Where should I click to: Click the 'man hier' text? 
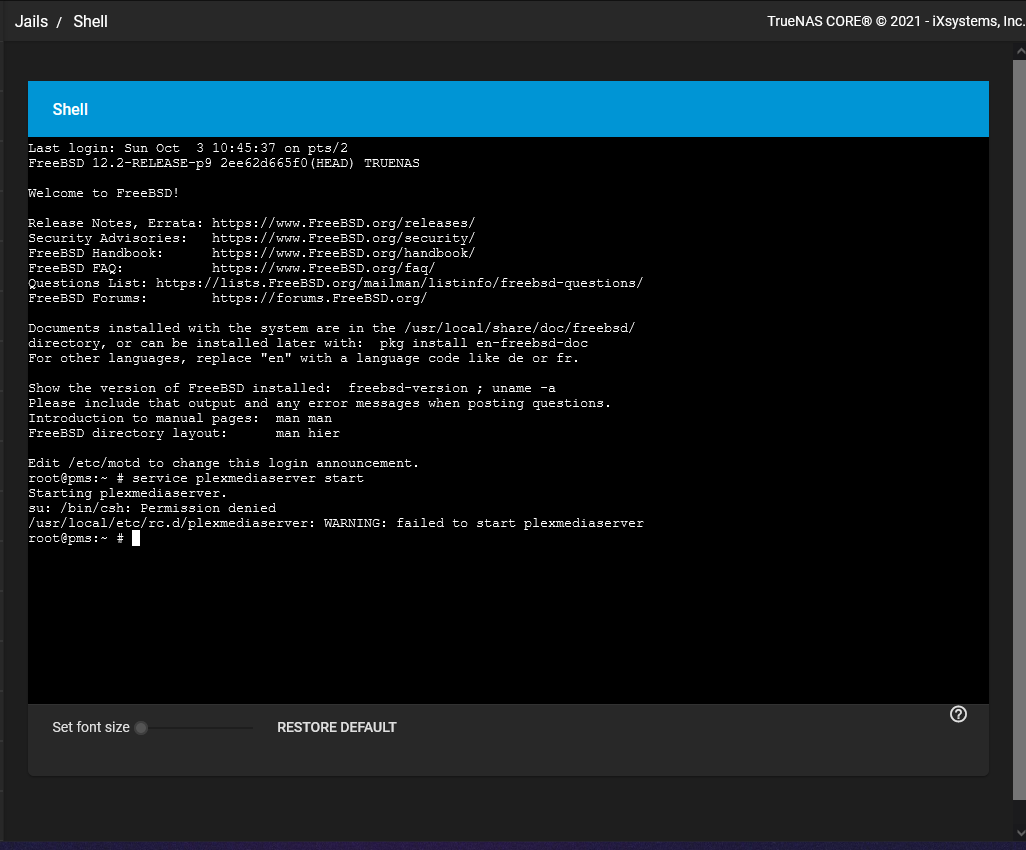click(x=308, y=433)
